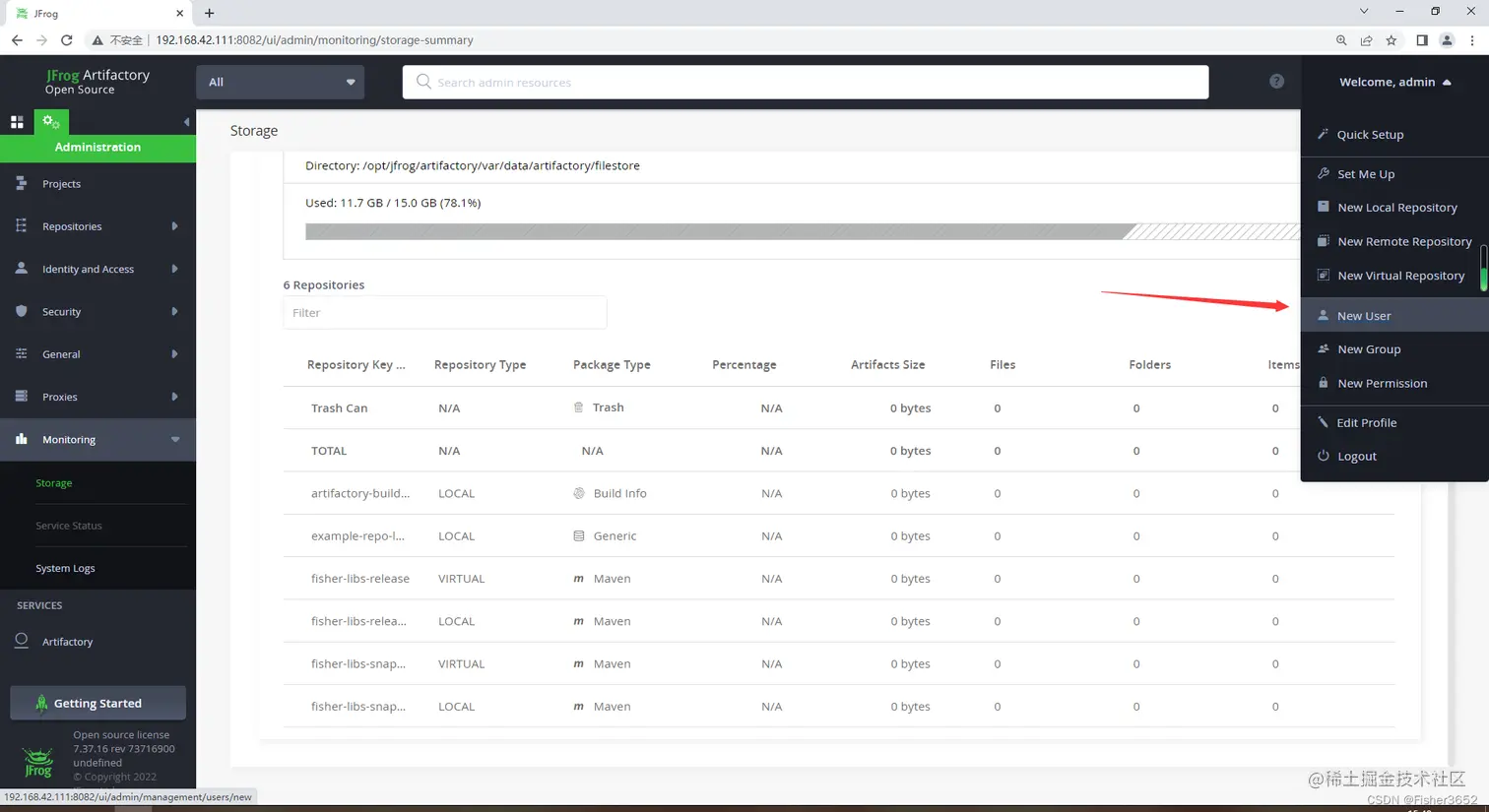
Task: Collapse the Welcome admin menu arrow
Action: (x=1447, y=83)
